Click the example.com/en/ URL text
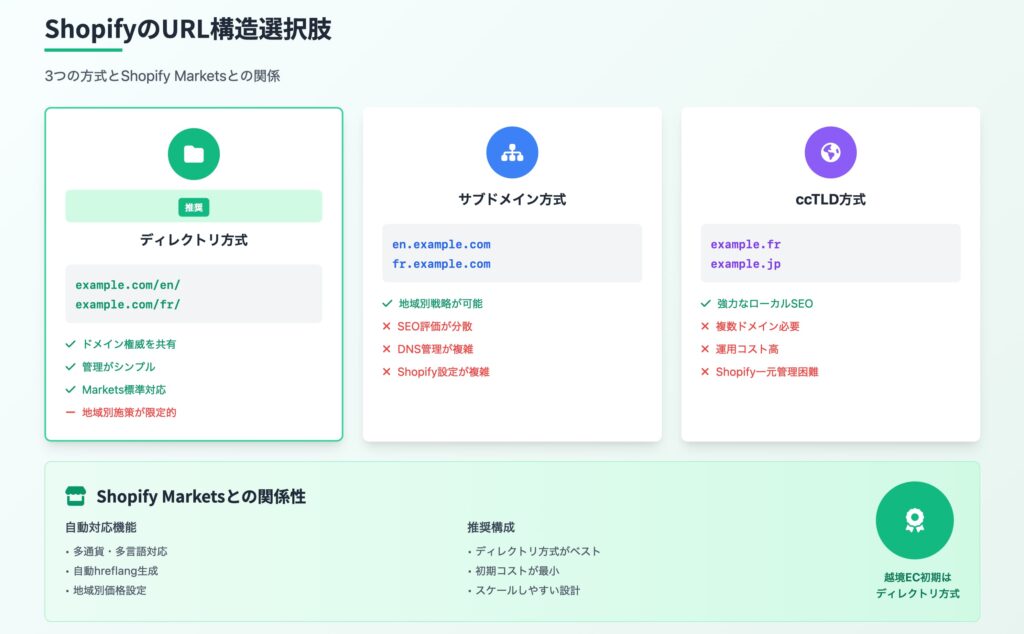The height and width of the screenshot is (634, 1024). pos(128,285)
